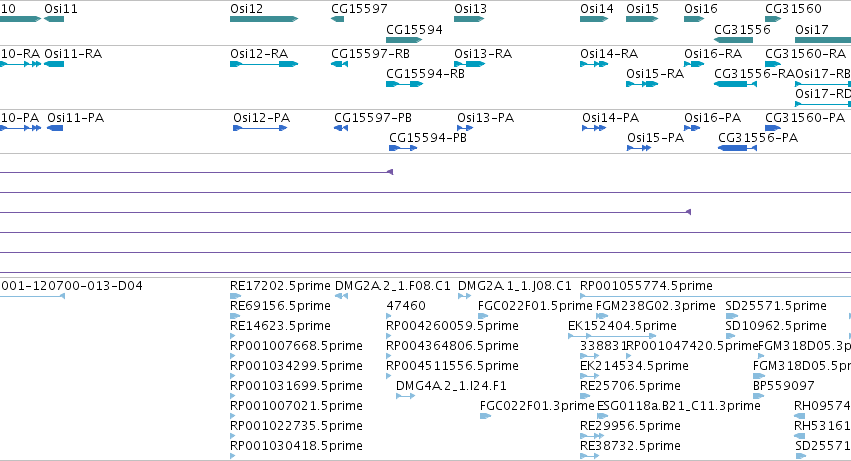Click the Osi17 gene label
The image size is (851, 461).
click(x=812, y=29)
